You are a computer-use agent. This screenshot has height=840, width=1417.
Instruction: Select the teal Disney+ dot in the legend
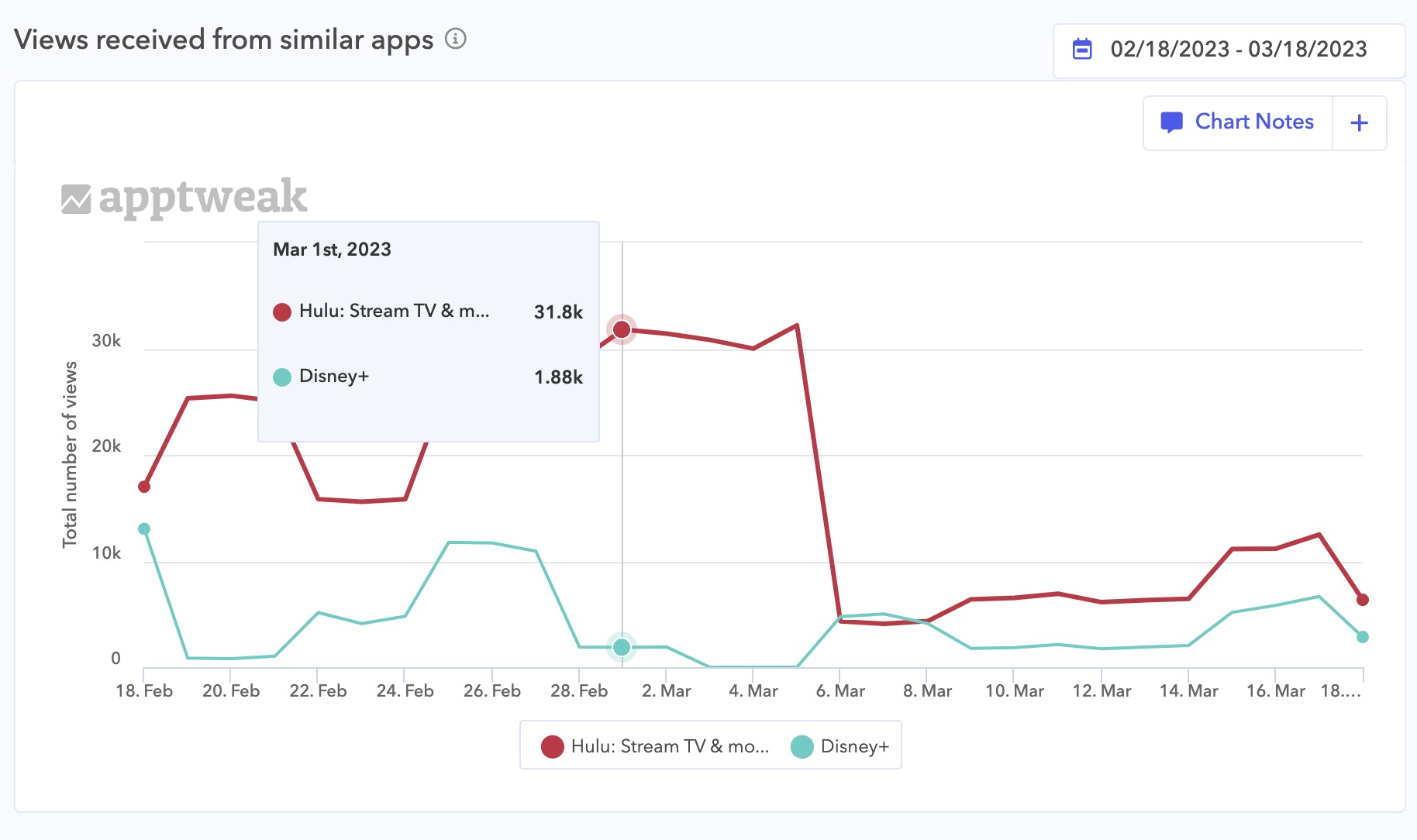click(800, 745)
